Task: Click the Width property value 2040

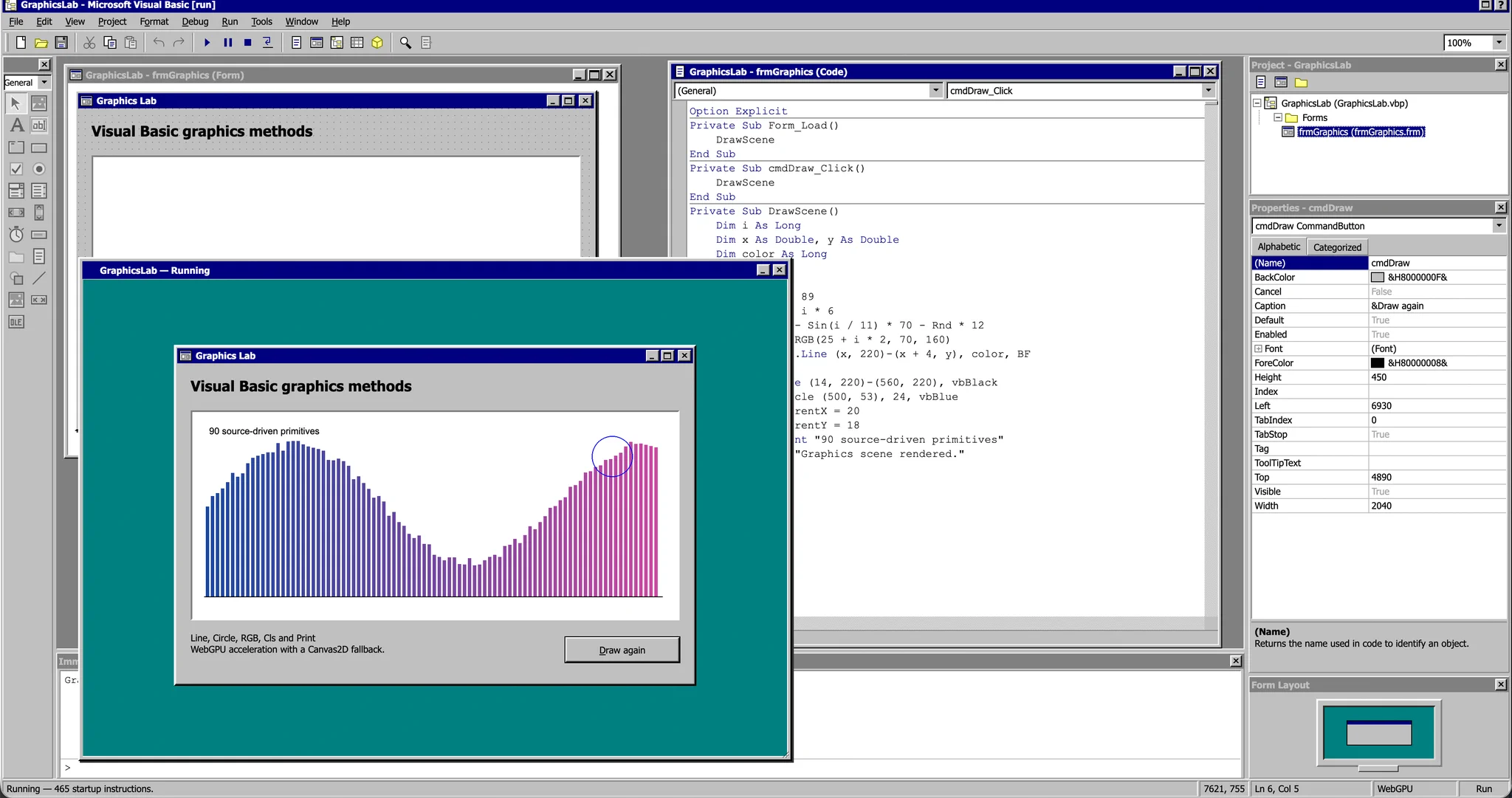Action: [1437, 506]
